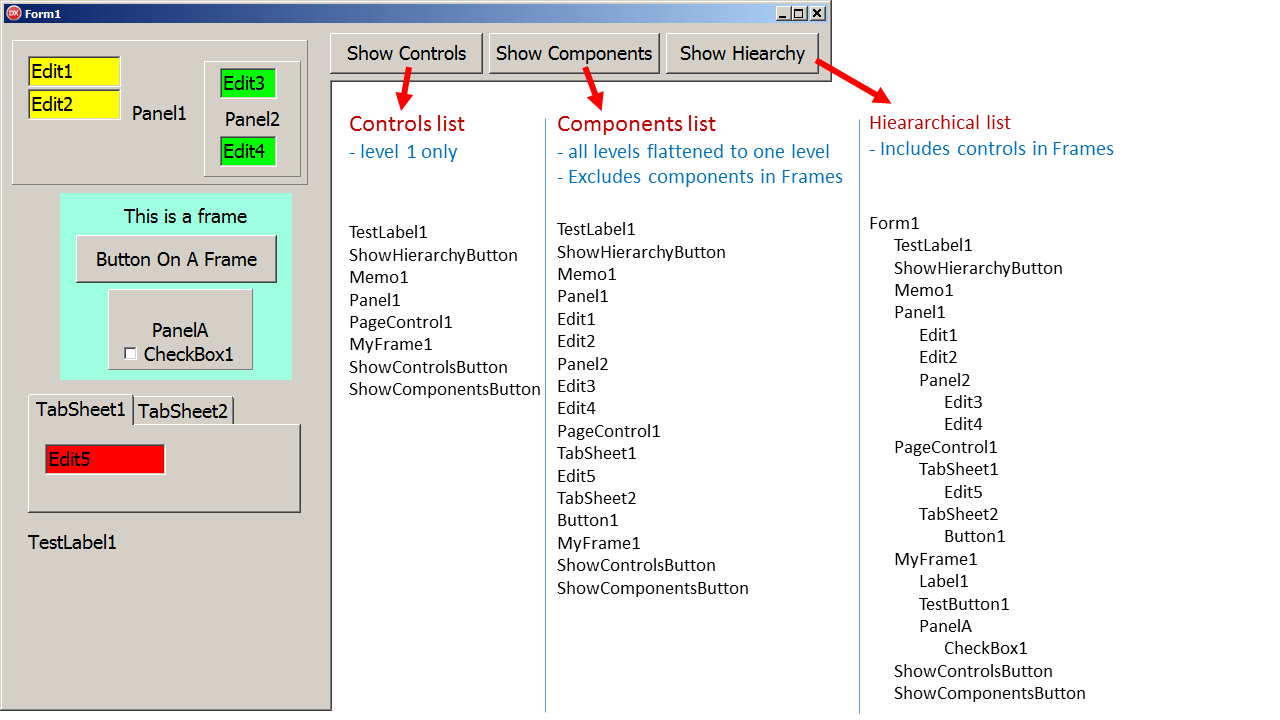Switch to the TabSheet2 tab
This screenshot has width=1280, height=720.
point(183,410)
